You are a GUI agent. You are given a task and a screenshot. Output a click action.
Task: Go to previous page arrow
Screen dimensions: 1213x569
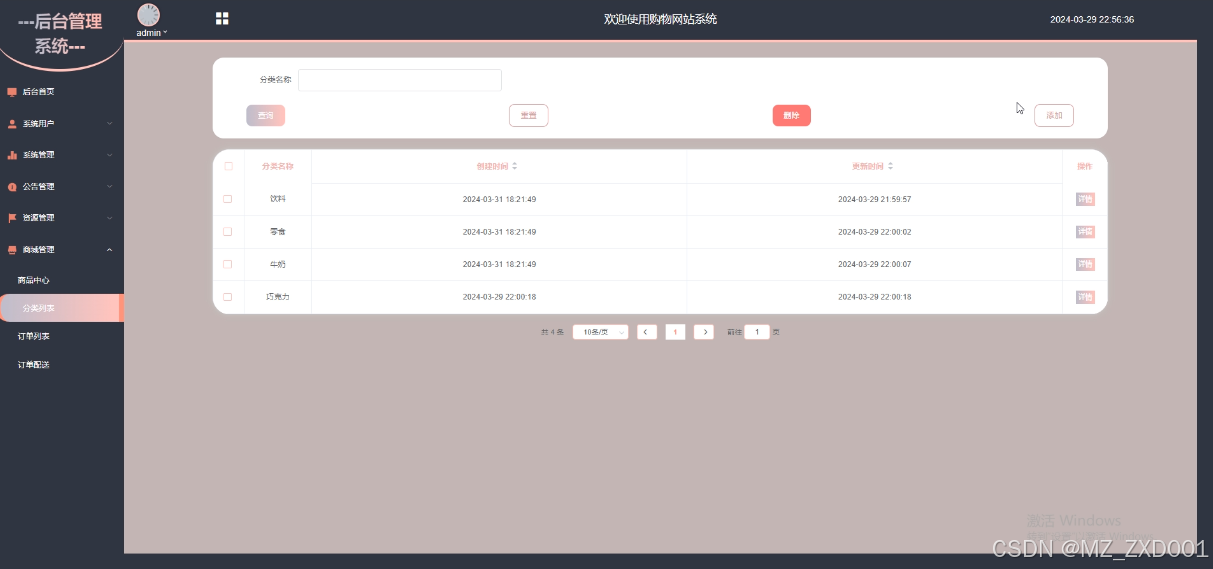647,332
